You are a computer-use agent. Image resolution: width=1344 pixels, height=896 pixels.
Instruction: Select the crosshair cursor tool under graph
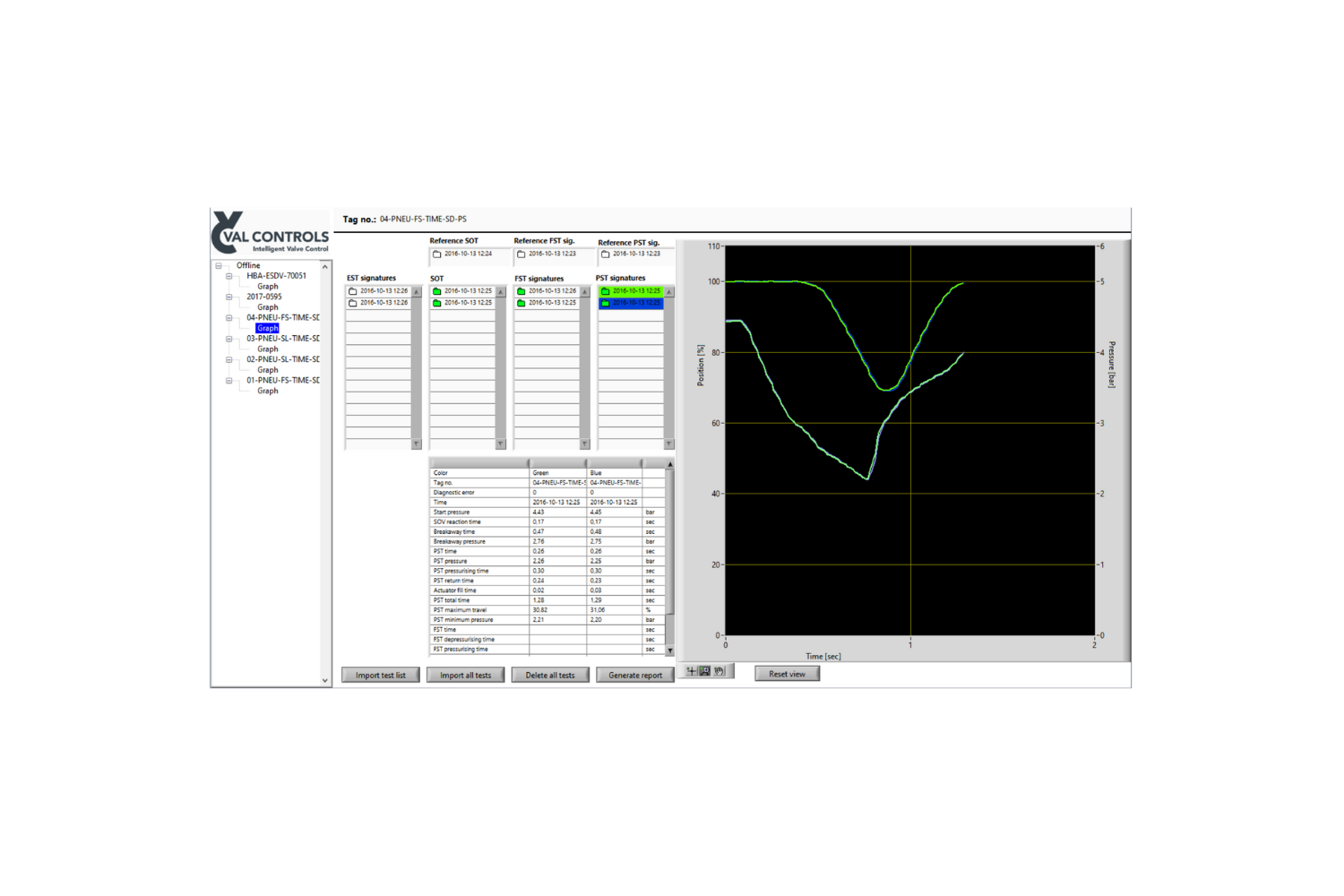[x=691, y=671]
